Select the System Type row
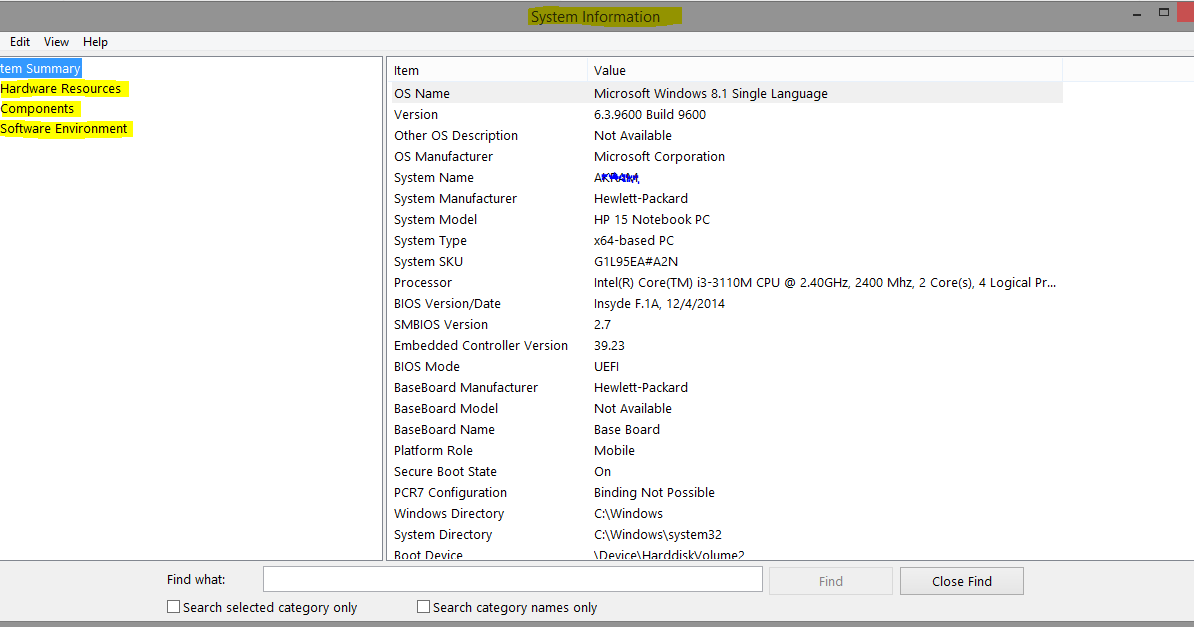The image size is (1194, 627). pyautogui.click(x=725, y=240)
